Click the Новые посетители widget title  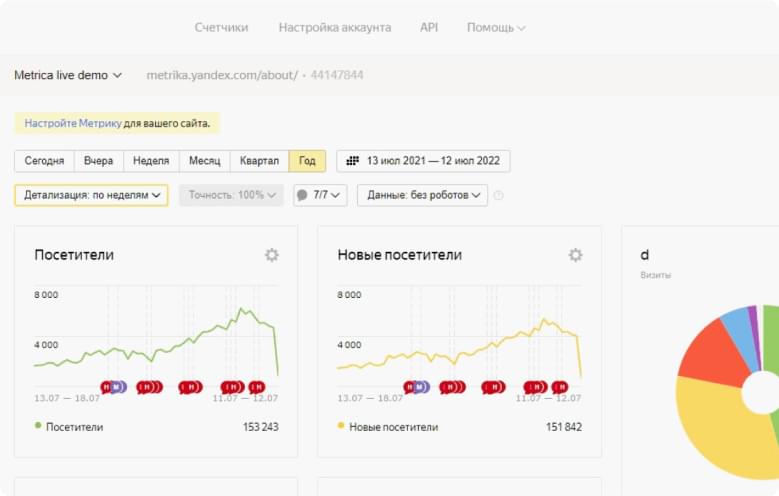pyautogui.click(x=399, y=255)
